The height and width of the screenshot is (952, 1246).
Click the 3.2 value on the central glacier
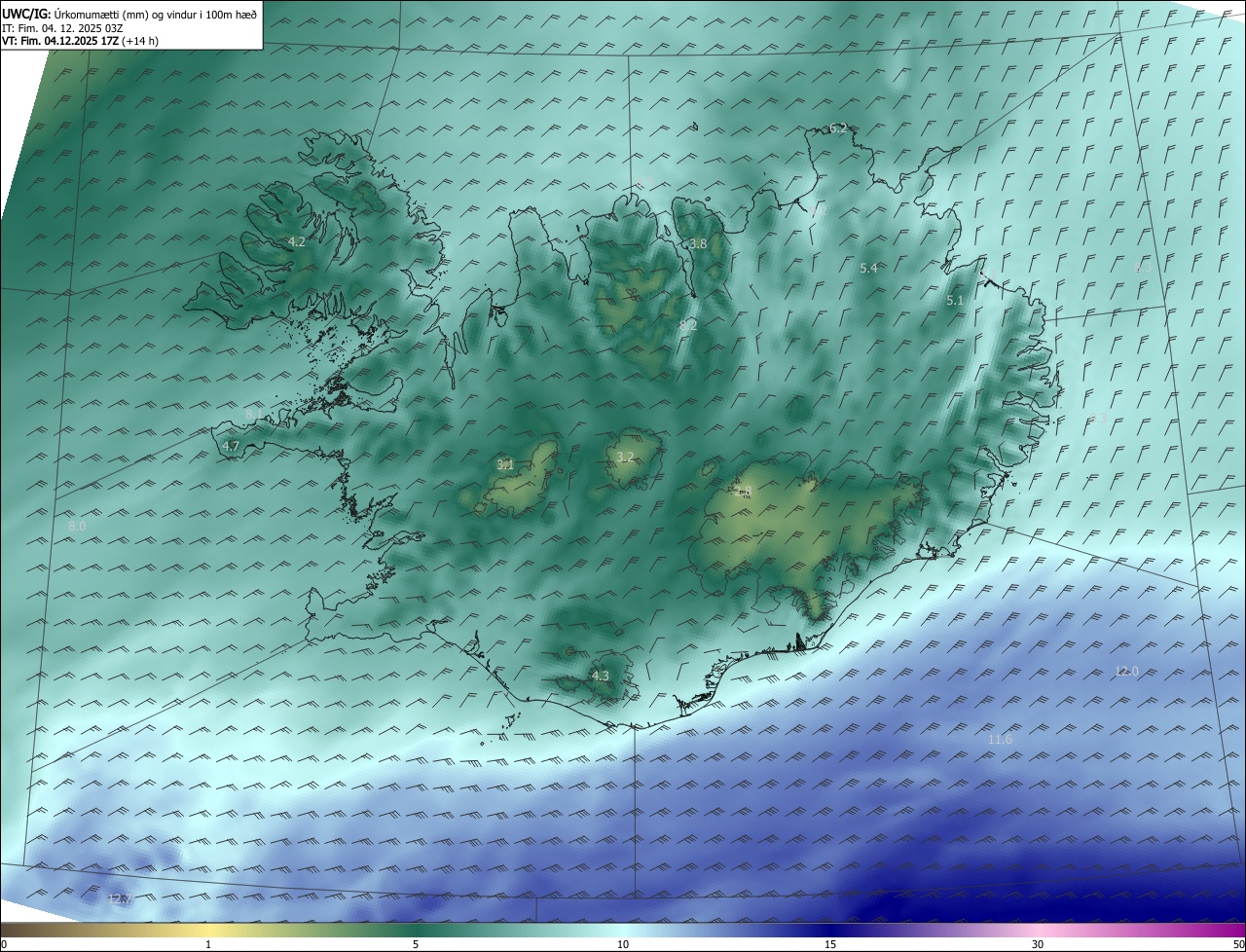coord(625,457)
